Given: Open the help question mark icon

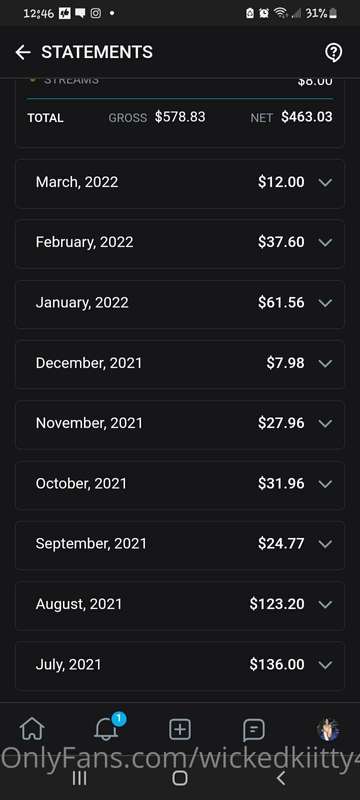Looking at the screenshot, I should point(333,52).
